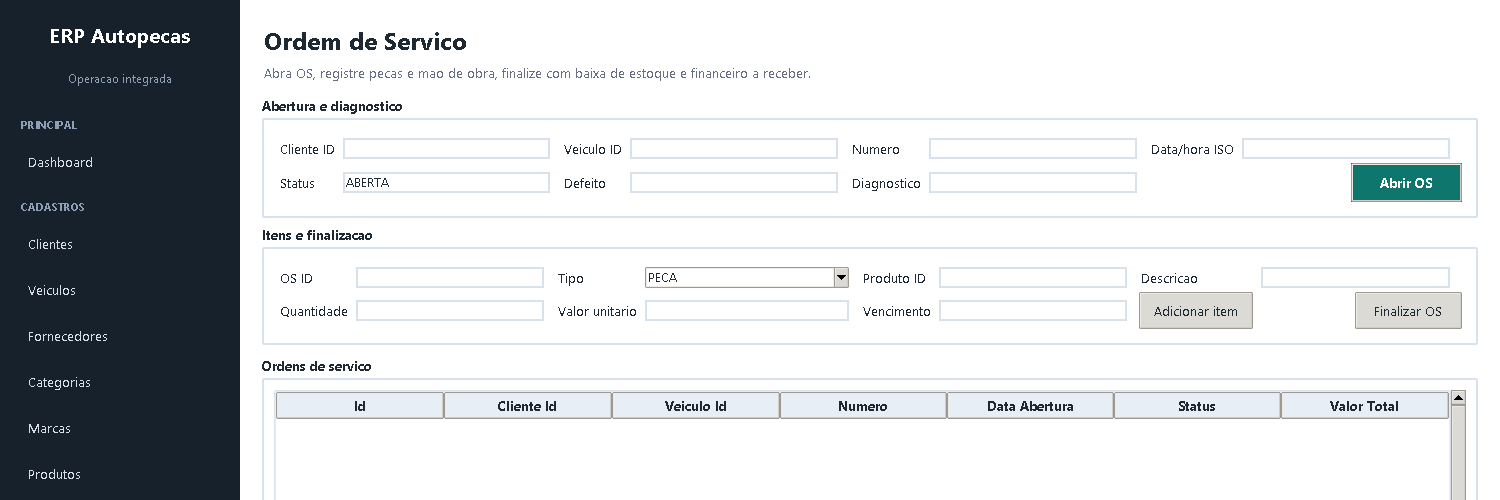The height and width of the screenshot is (500, 1500).
Task: Focus the Vencimento input field
Action: pyautogui.click(x=1033, y=311)
